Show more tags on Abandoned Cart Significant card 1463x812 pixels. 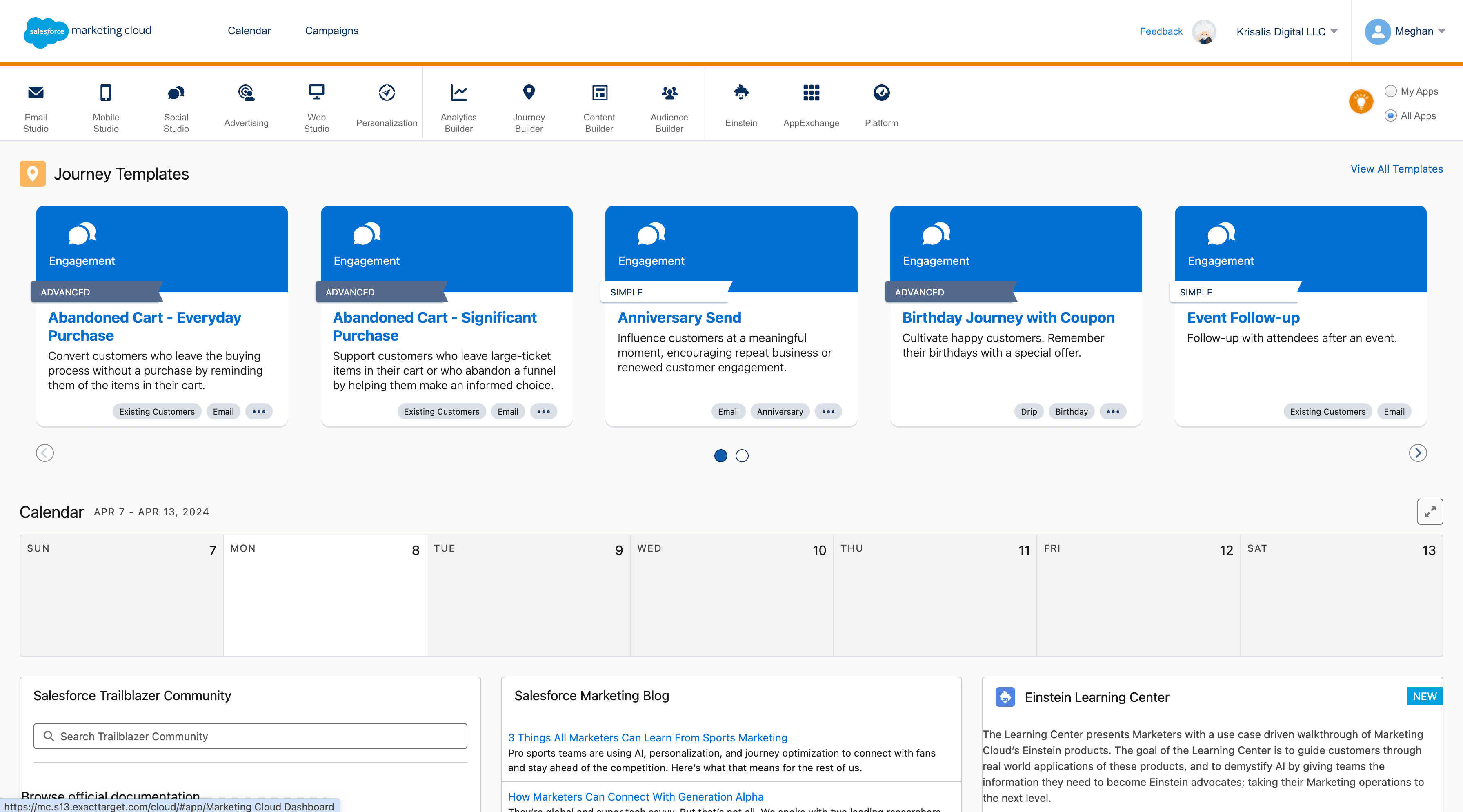543,411
